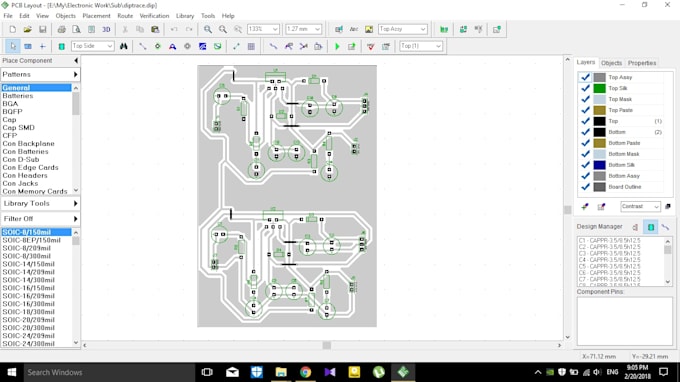Open the File menu
Screen dimensions: 680x382
tap(8, 16)
